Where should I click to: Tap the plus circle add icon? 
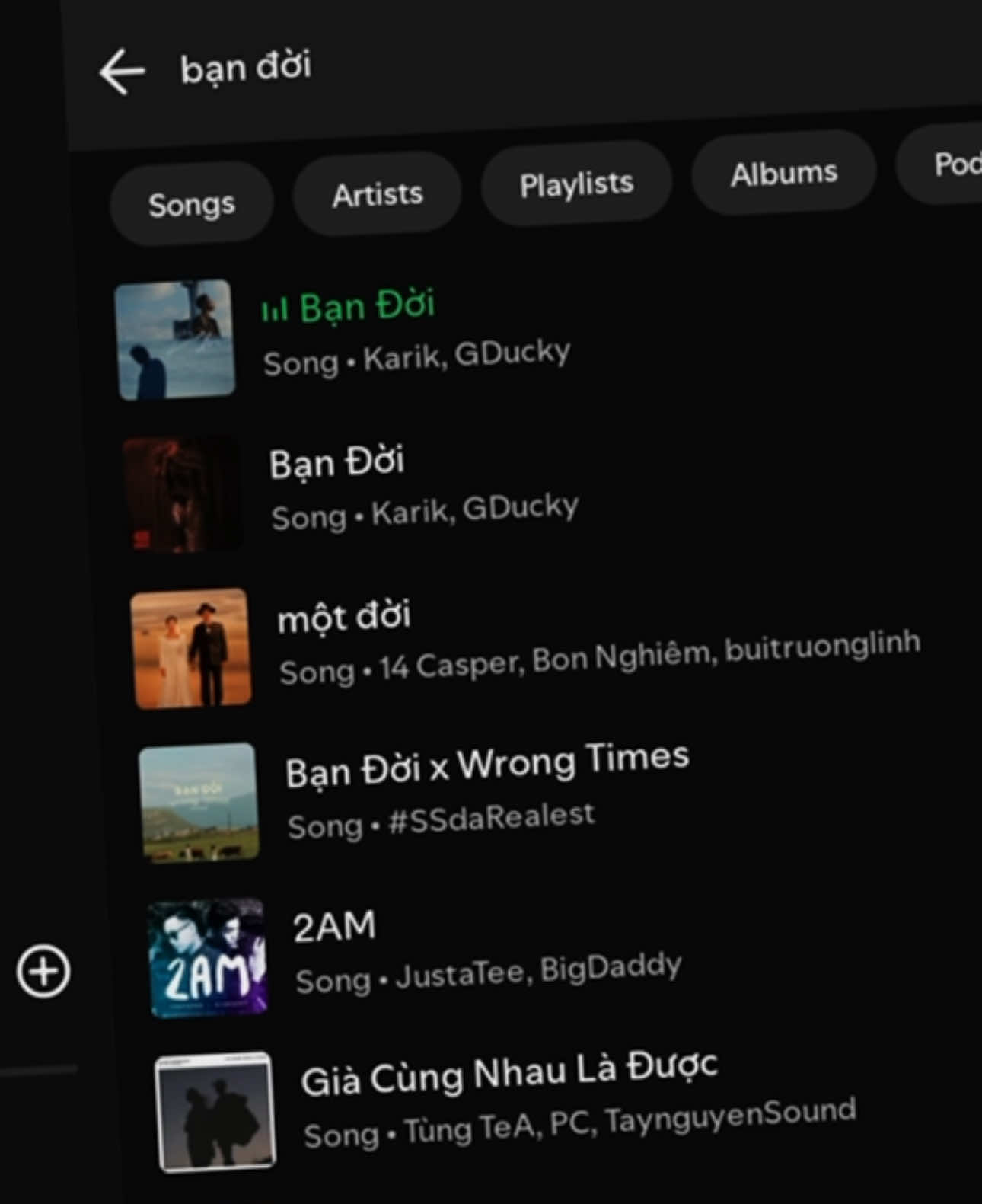click(43, 971)
